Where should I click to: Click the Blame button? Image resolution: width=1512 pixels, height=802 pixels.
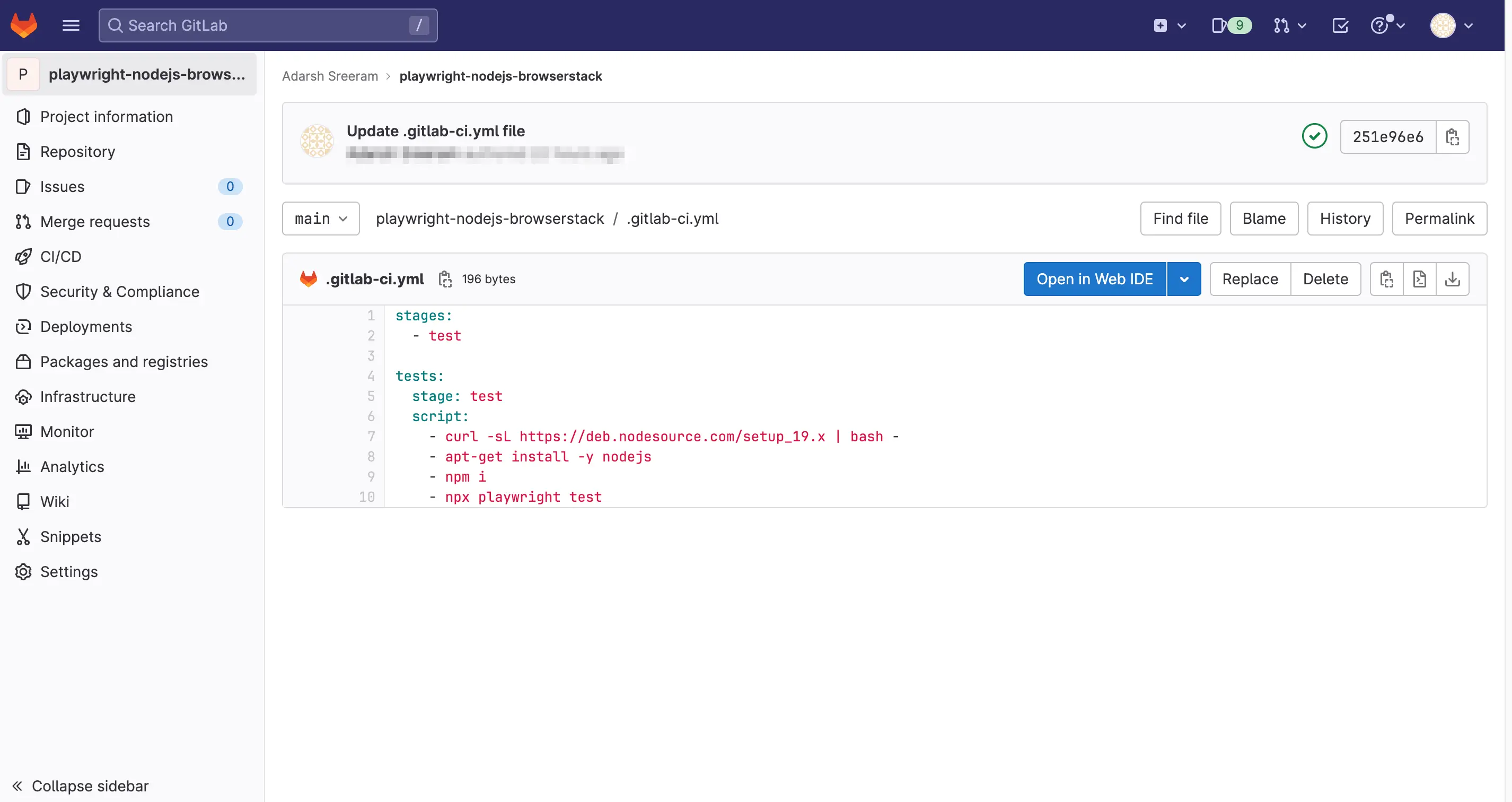tap(1264, 219)
